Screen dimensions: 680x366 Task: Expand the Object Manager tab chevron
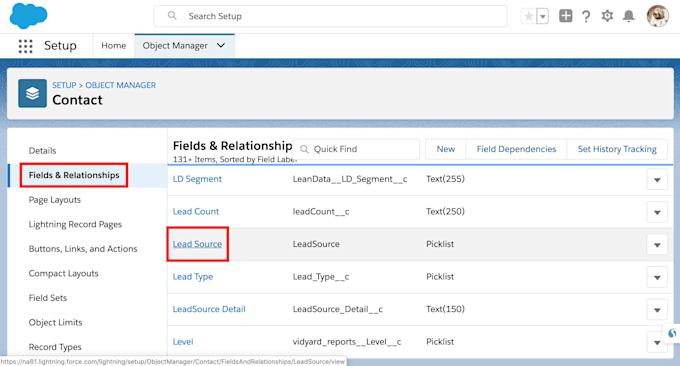coord(221,46)
